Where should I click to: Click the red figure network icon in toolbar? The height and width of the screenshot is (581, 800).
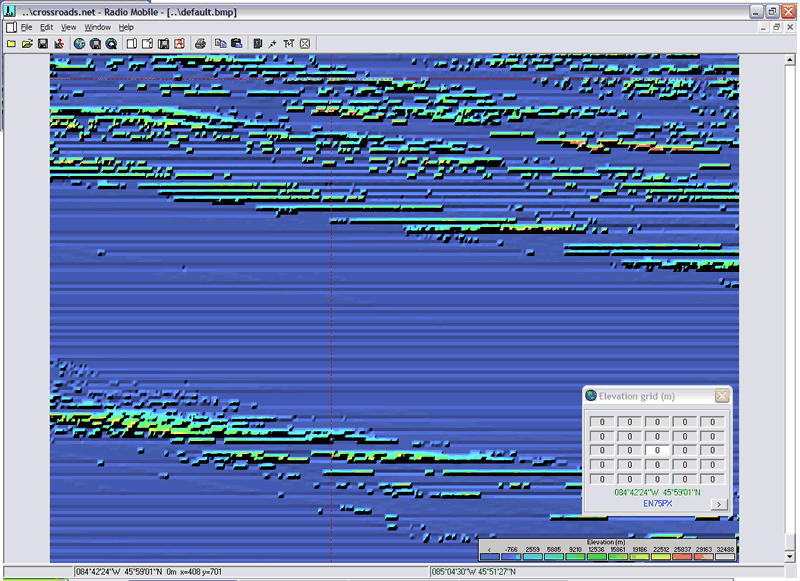pos(59,44)
